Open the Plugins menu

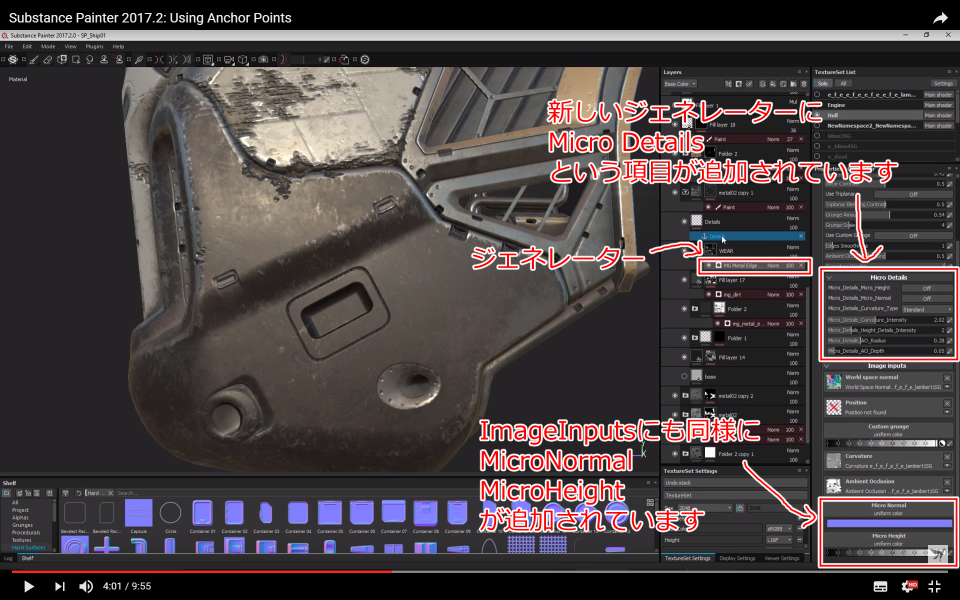(94, 47)
